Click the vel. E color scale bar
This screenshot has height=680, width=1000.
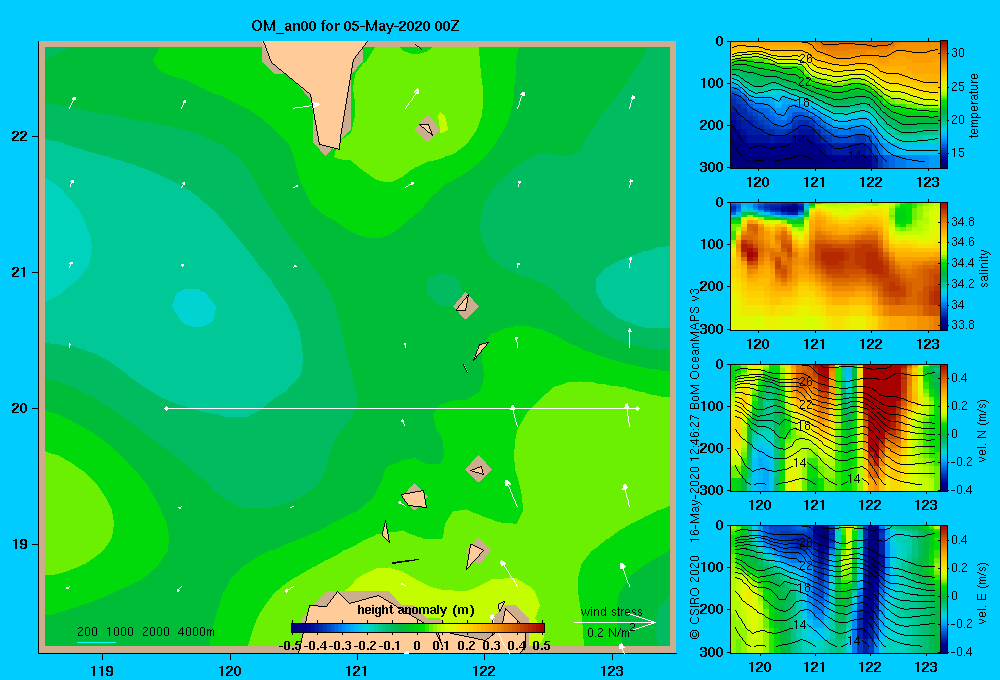[x=944, y=589]
